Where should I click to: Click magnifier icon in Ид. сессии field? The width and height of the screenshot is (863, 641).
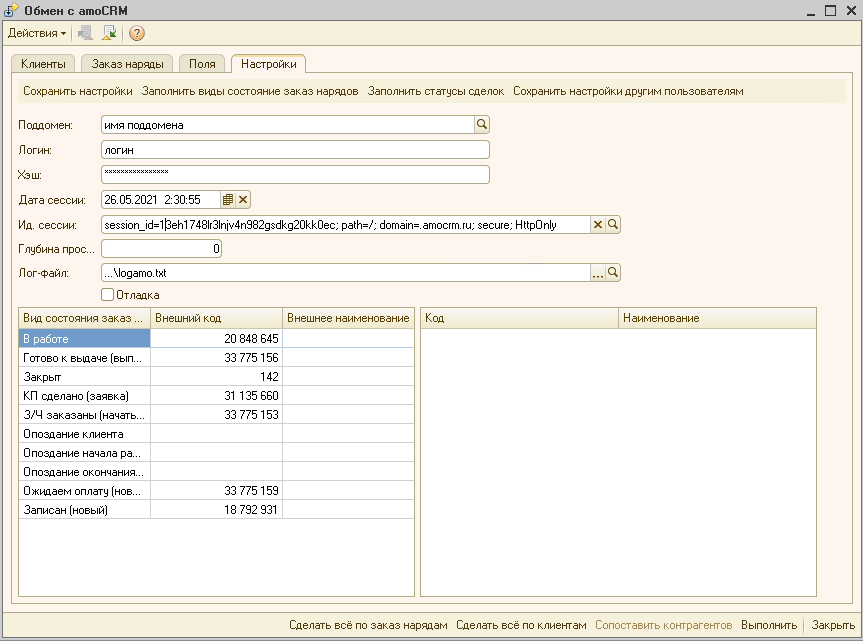click(x=613, y=224)
